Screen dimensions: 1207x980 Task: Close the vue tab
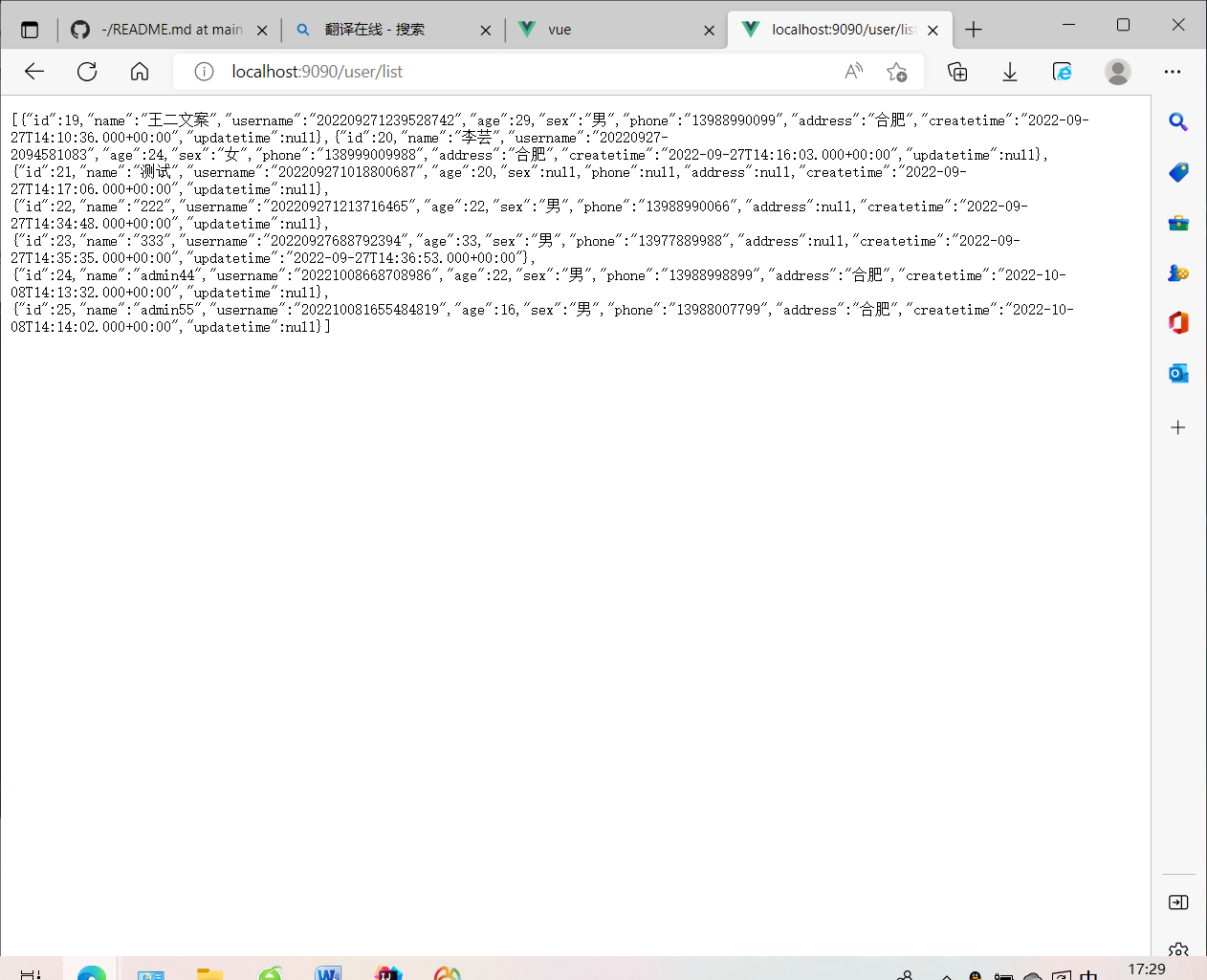[x=709, y=30]
